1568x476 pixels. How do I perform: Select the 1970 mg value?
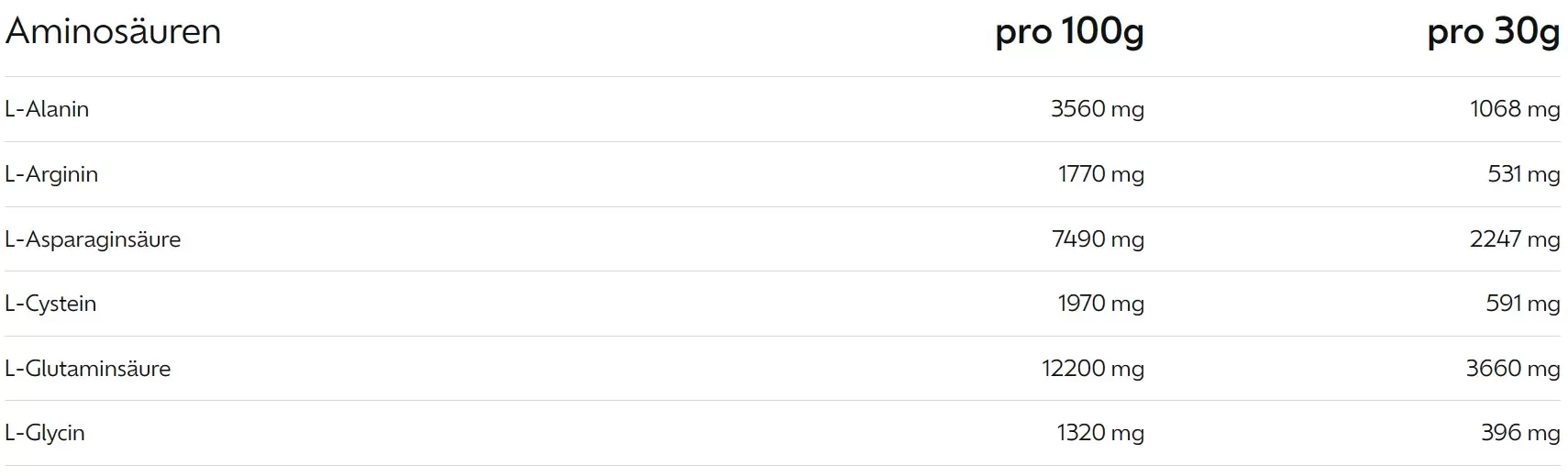tap(1101, 304)
